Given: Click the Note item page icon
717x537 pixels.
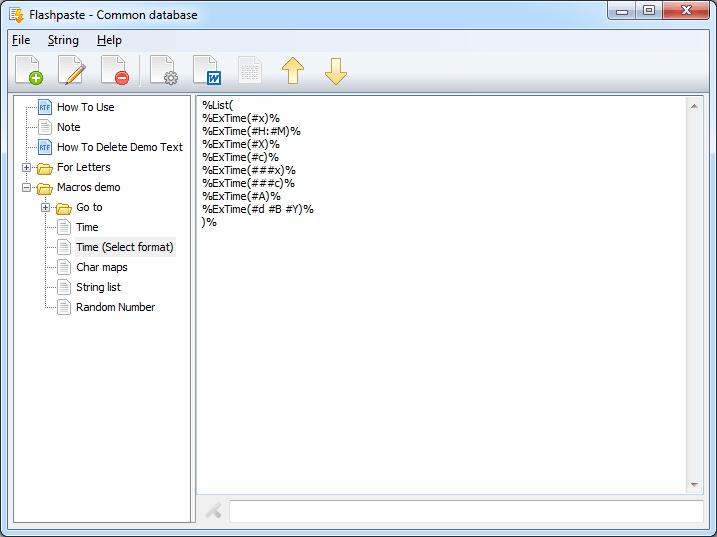Looking at the screenshot, I should click(x=45, y=127).
